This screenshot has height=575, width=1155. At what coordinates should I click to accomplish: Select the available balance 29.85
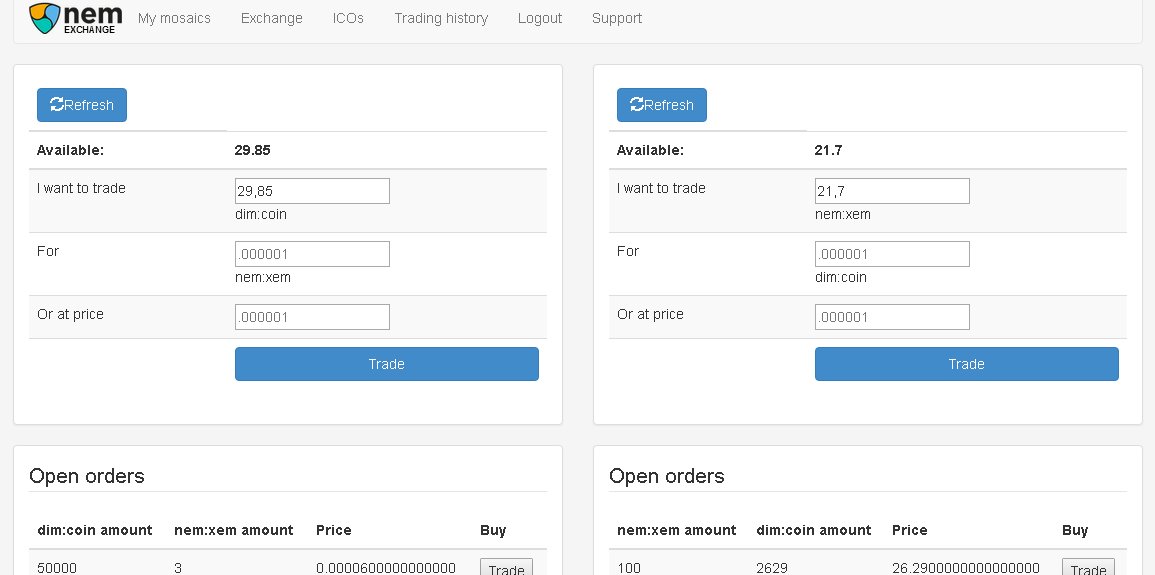253,150
